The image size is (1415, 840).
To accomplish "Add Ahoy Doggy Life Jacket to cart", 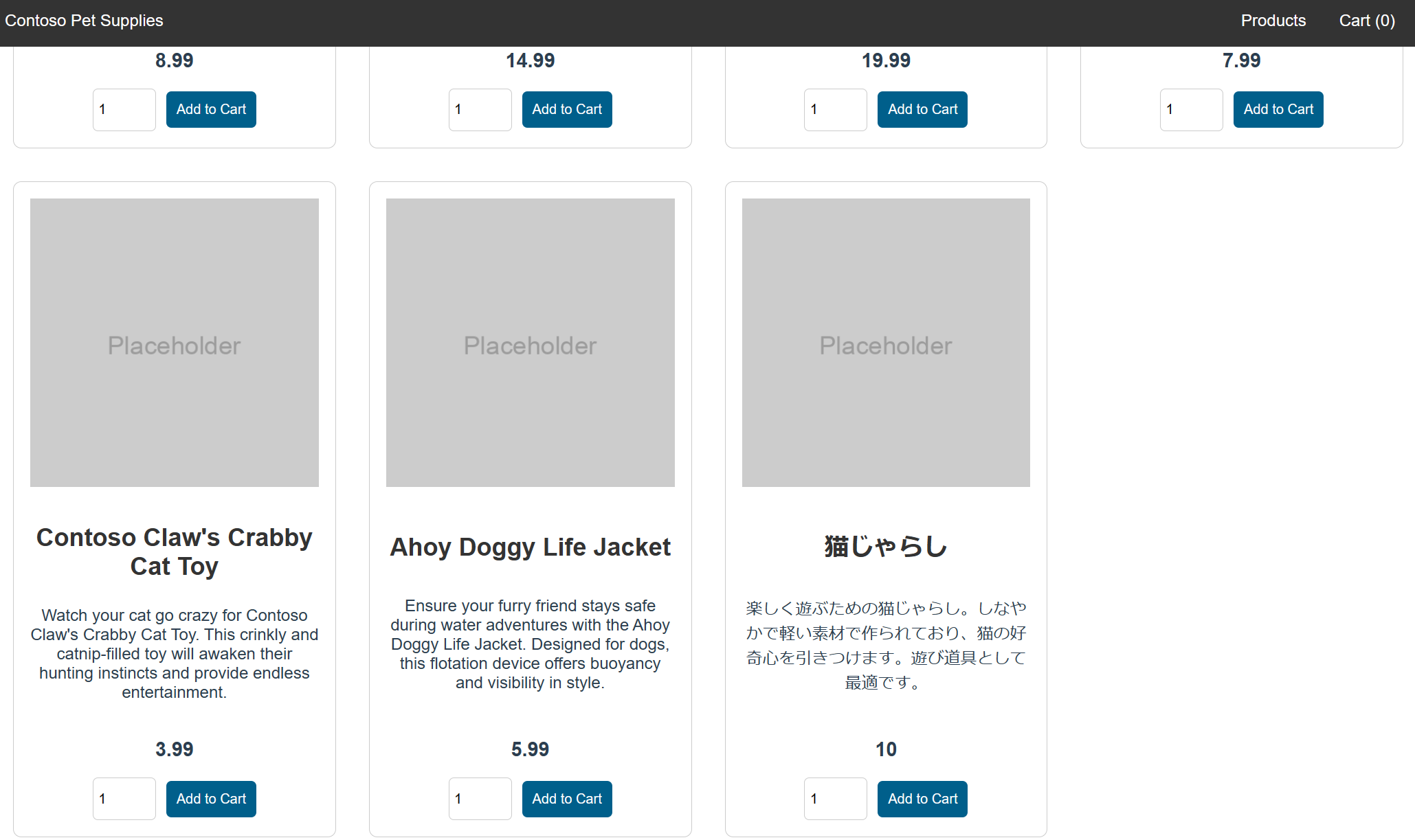I will pyautogui.click(x=566, y=799).
